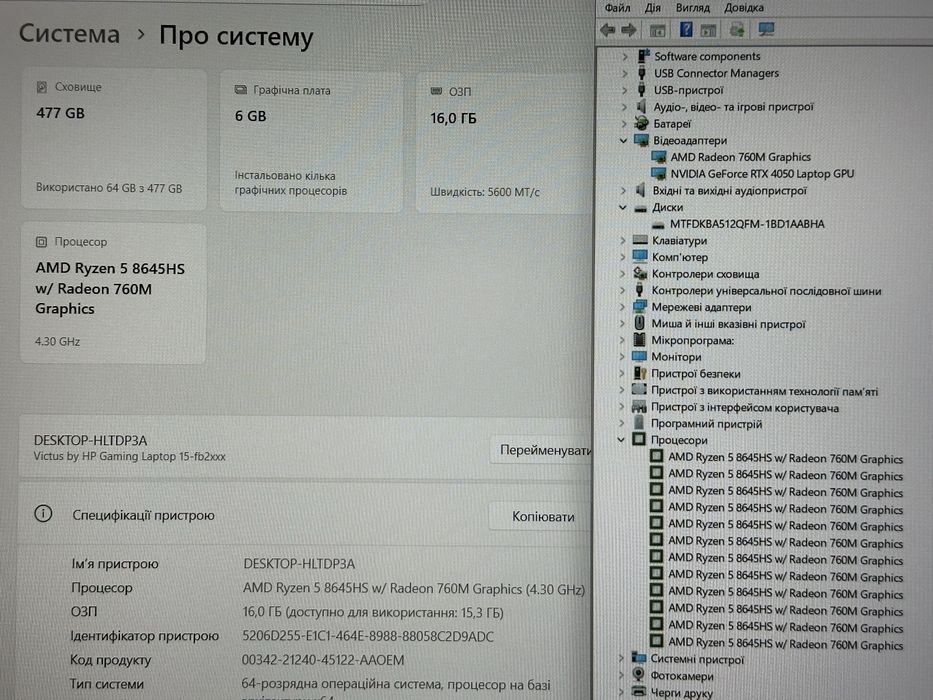Click the Клавіатури keyboard icon
The image size is (933, 700).
click(640, 240)
